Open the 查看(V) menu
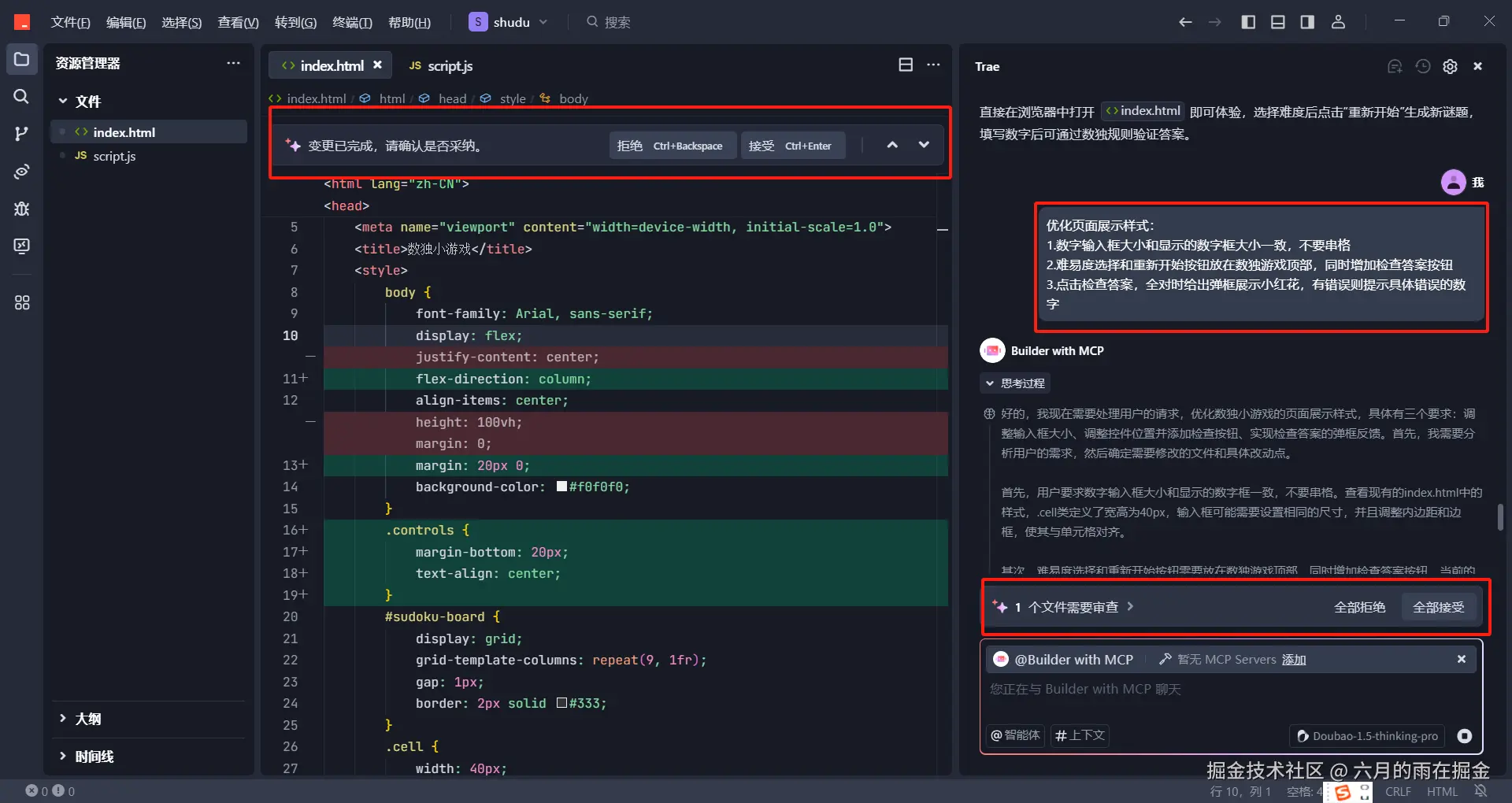The height and width of the screenshot is (803, 1512). coord(239,22)
